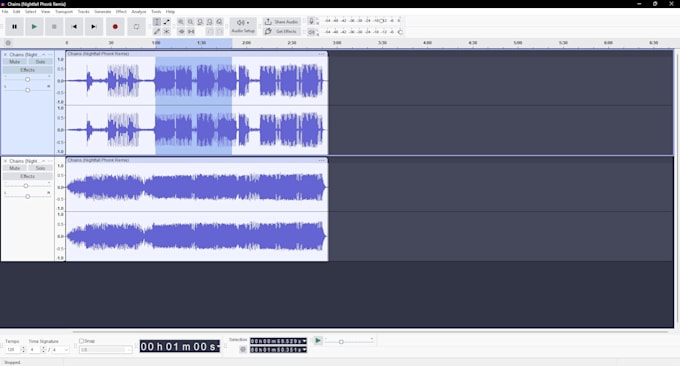Mute the second Chains track
Image resolution: width=680 pixels, height=366 pixels.
click(x=15, y=168)
